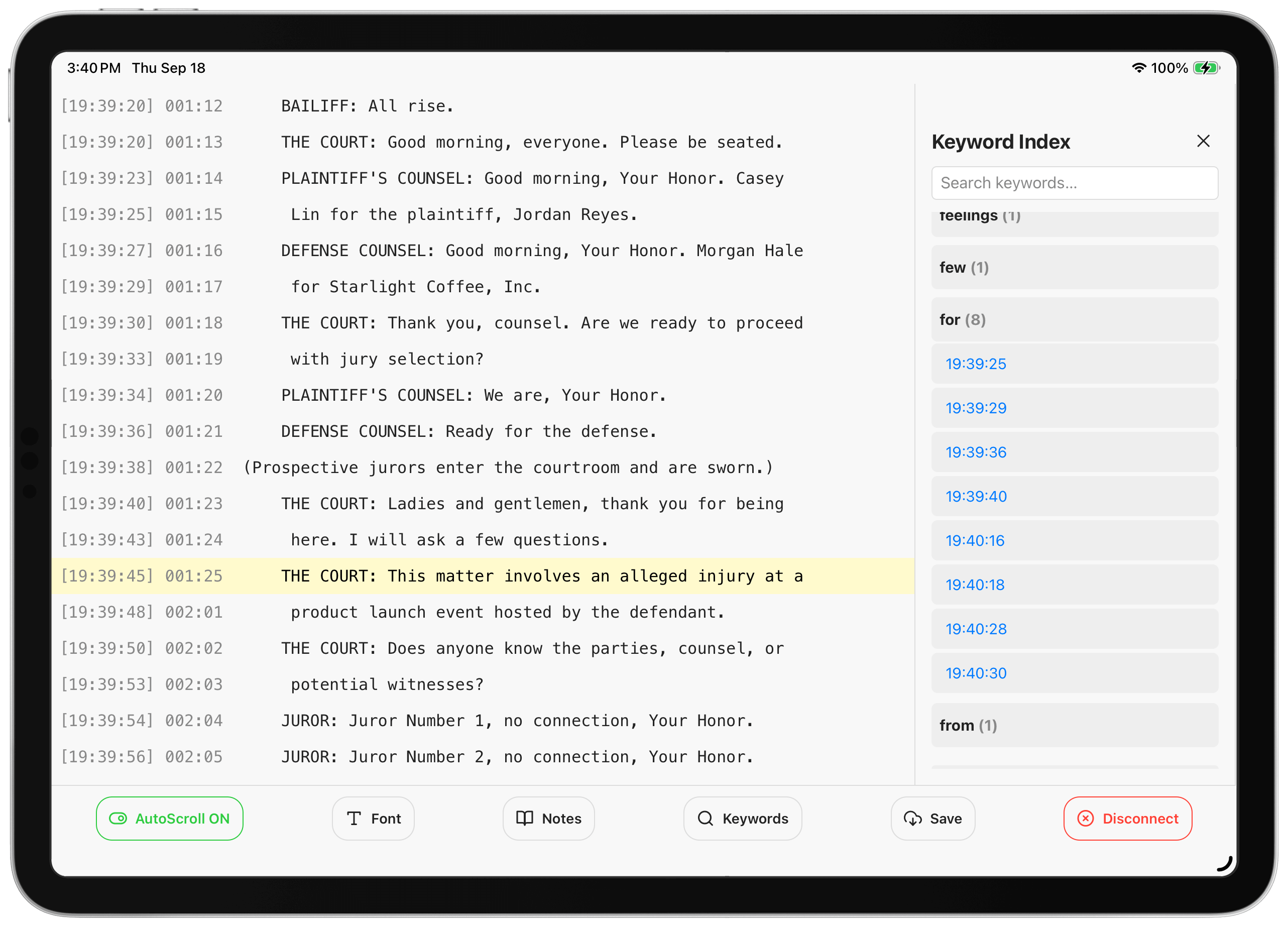Go to 19:40:30 keyword occurrence
1288x928 pixels.
point(975,673)
